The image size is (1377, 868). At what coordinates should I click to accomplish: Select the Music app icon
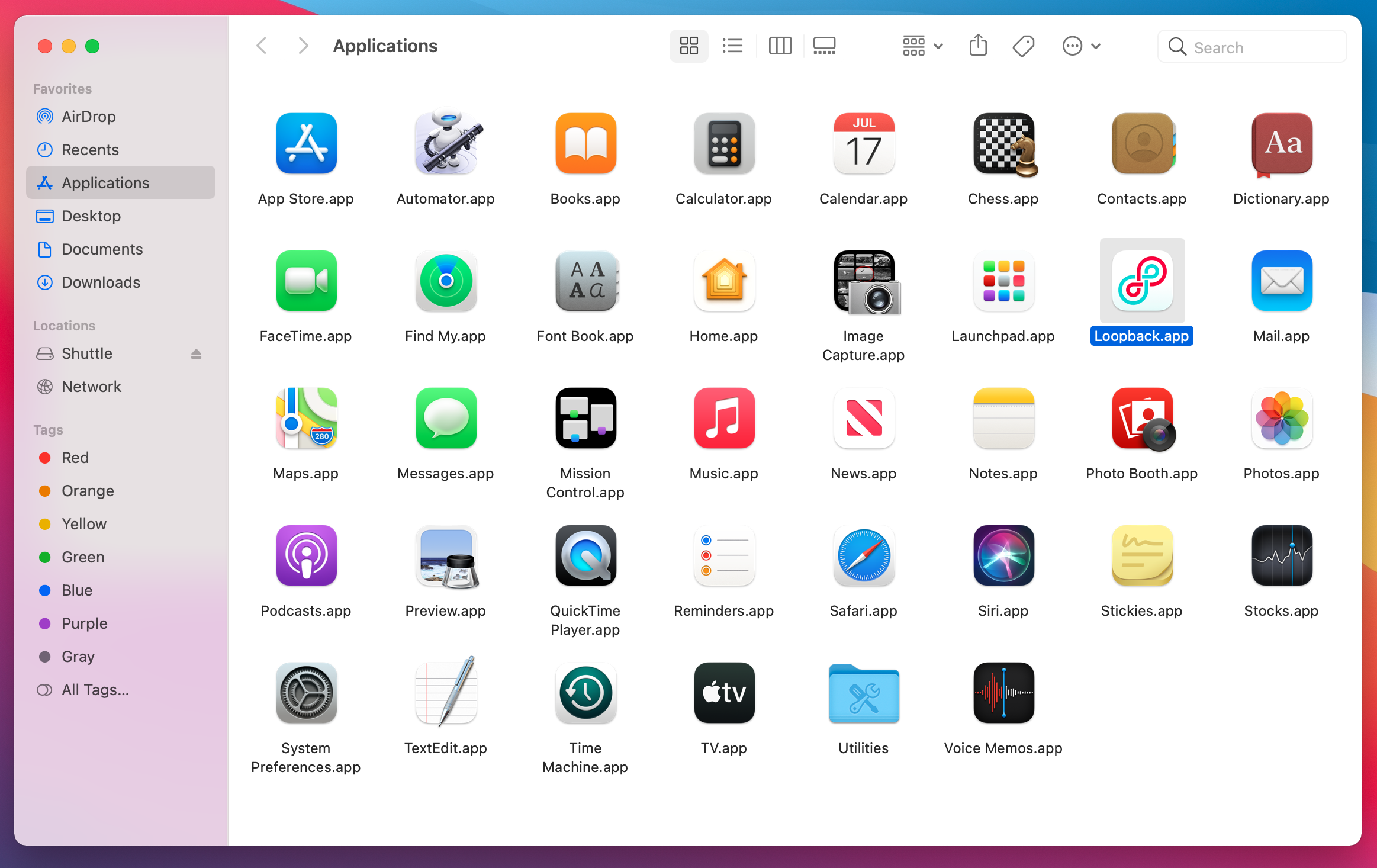(724, 418)
